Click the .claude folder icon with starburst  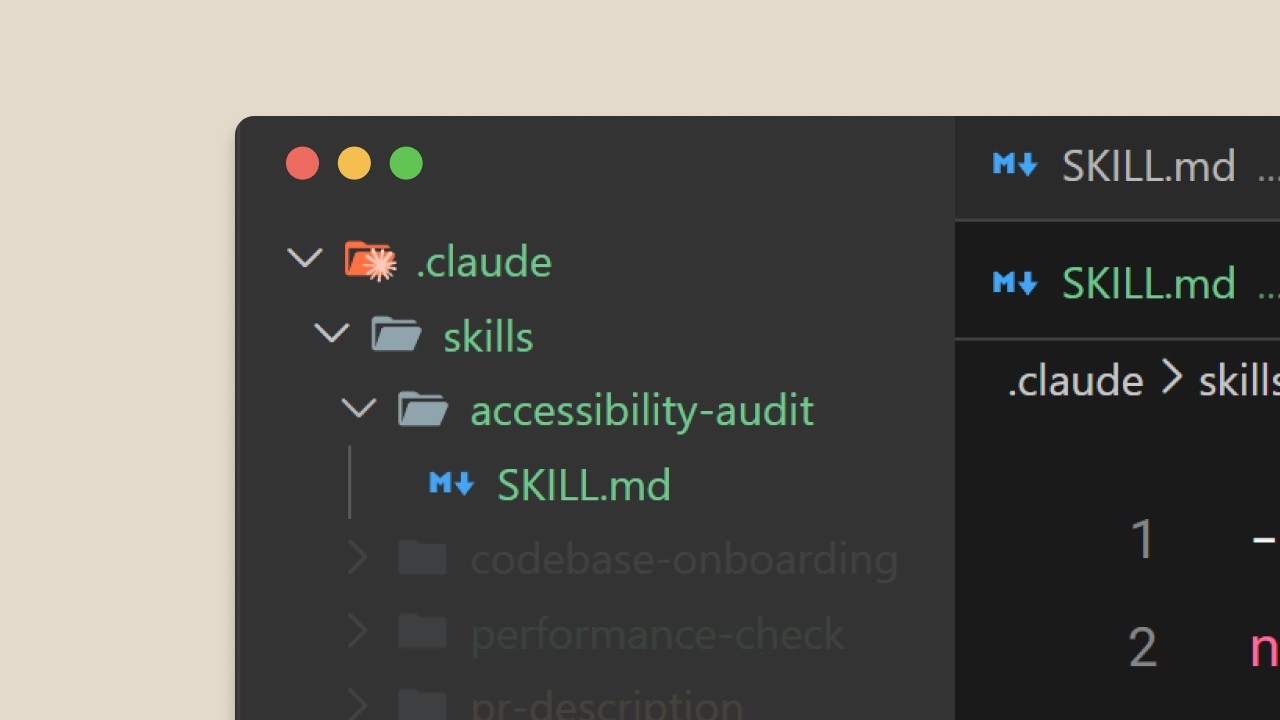[x=370, y=261]
